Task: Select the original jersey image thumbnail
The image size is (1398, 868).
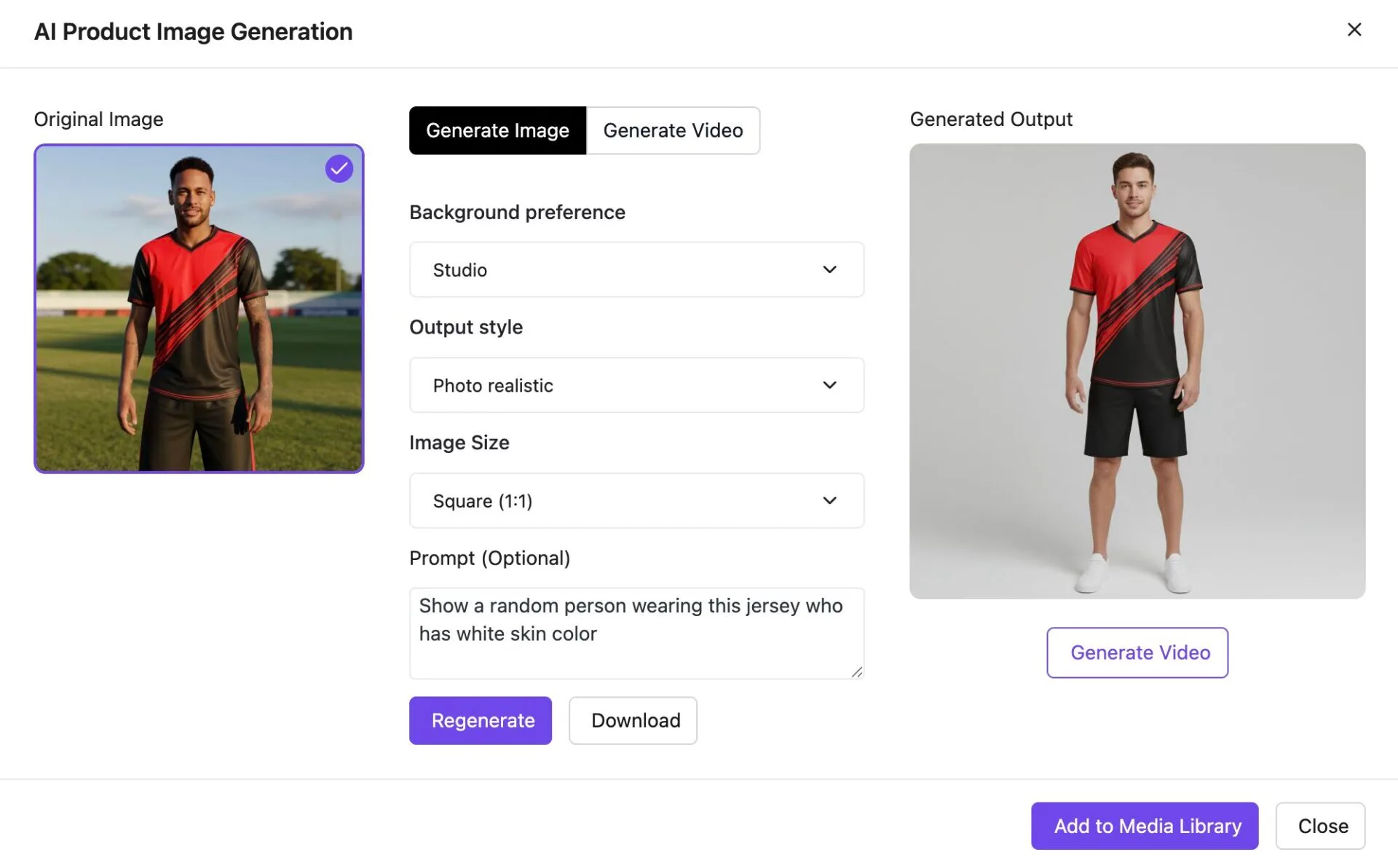Action: coord(199,309)
